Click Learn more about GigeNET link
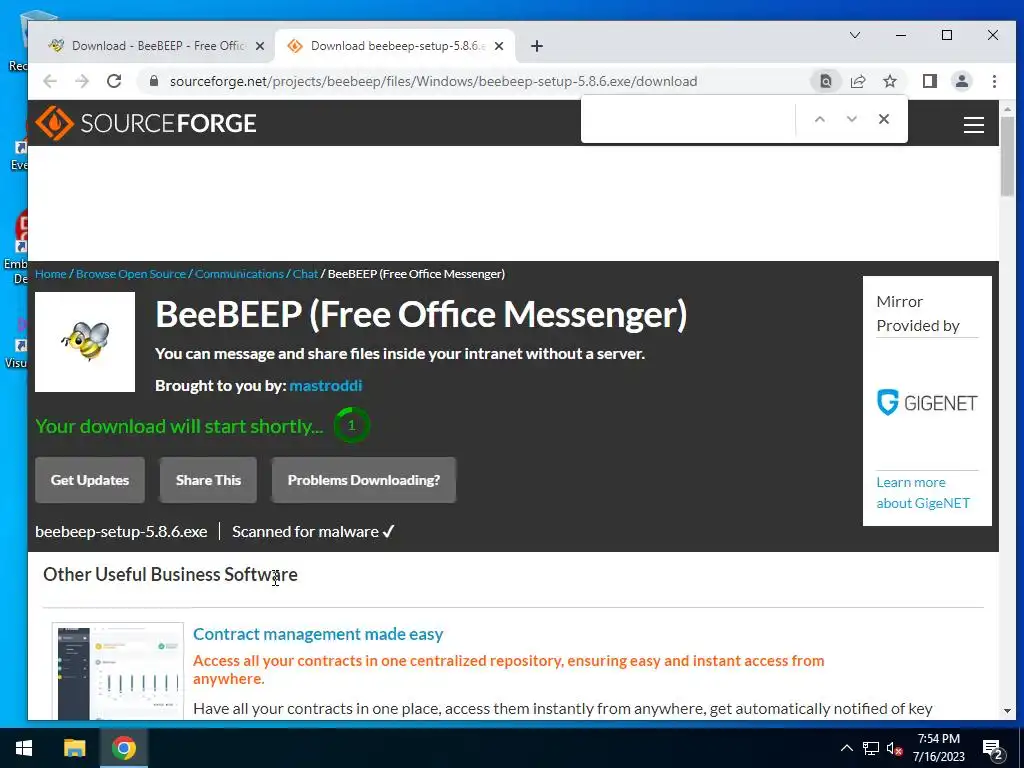Image resolution: width=1024 pixels, height=768 pixels. [x=923, y=492]
